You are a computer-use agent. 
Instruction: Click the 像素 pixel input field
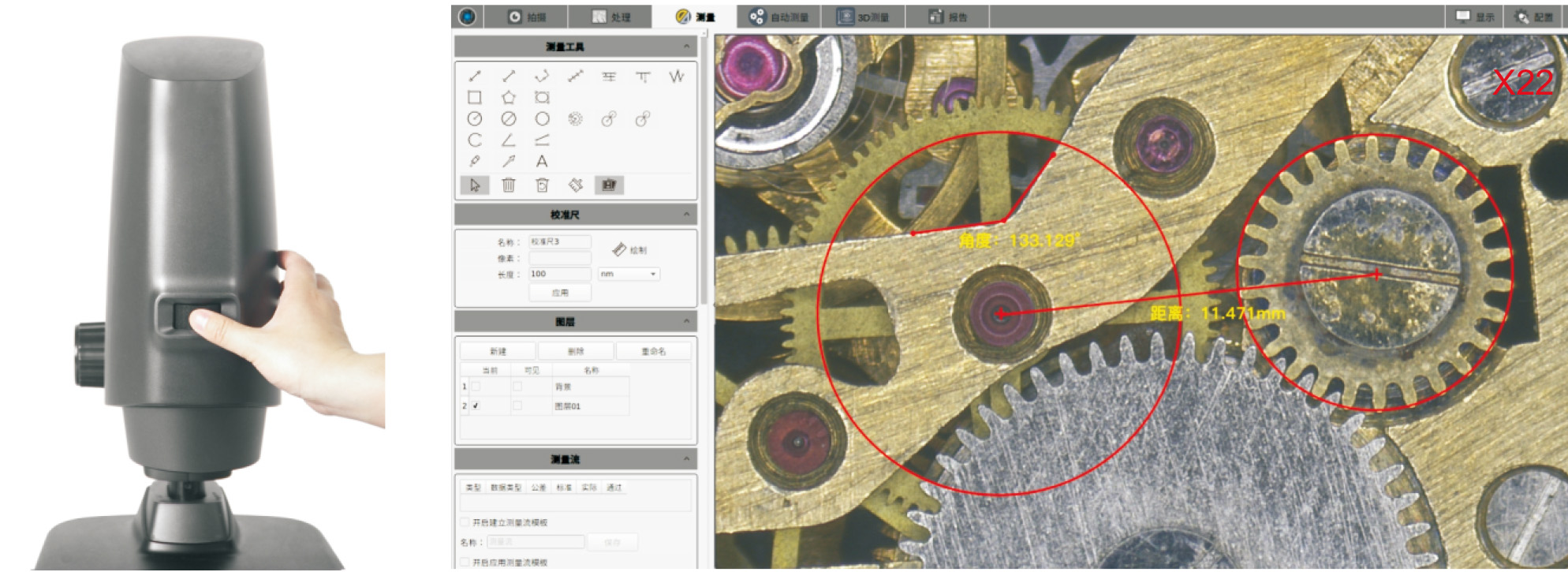click(x=560, y=258)
